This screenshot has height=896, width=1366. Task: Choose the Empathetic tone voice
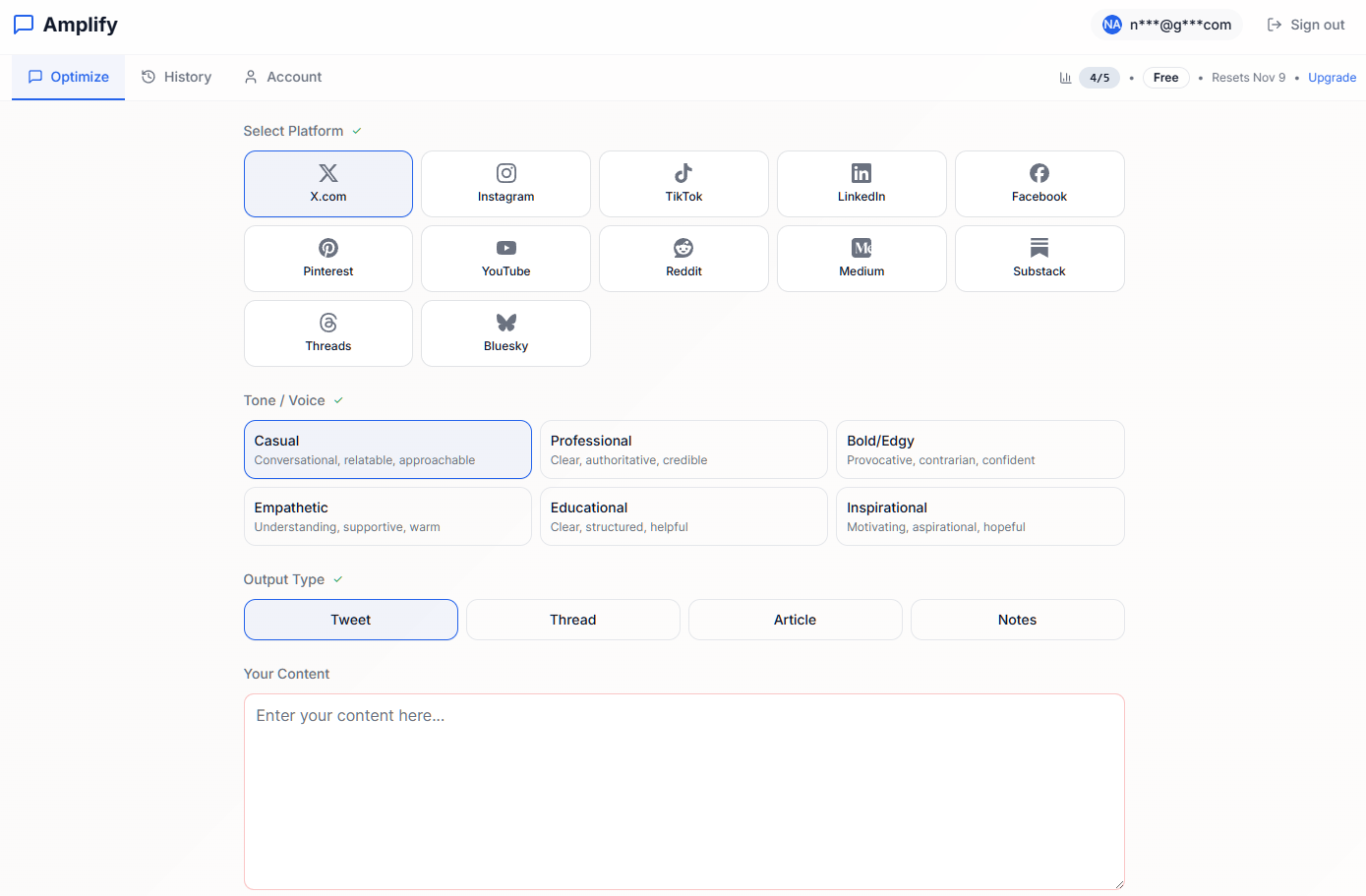tap(386, 515)
